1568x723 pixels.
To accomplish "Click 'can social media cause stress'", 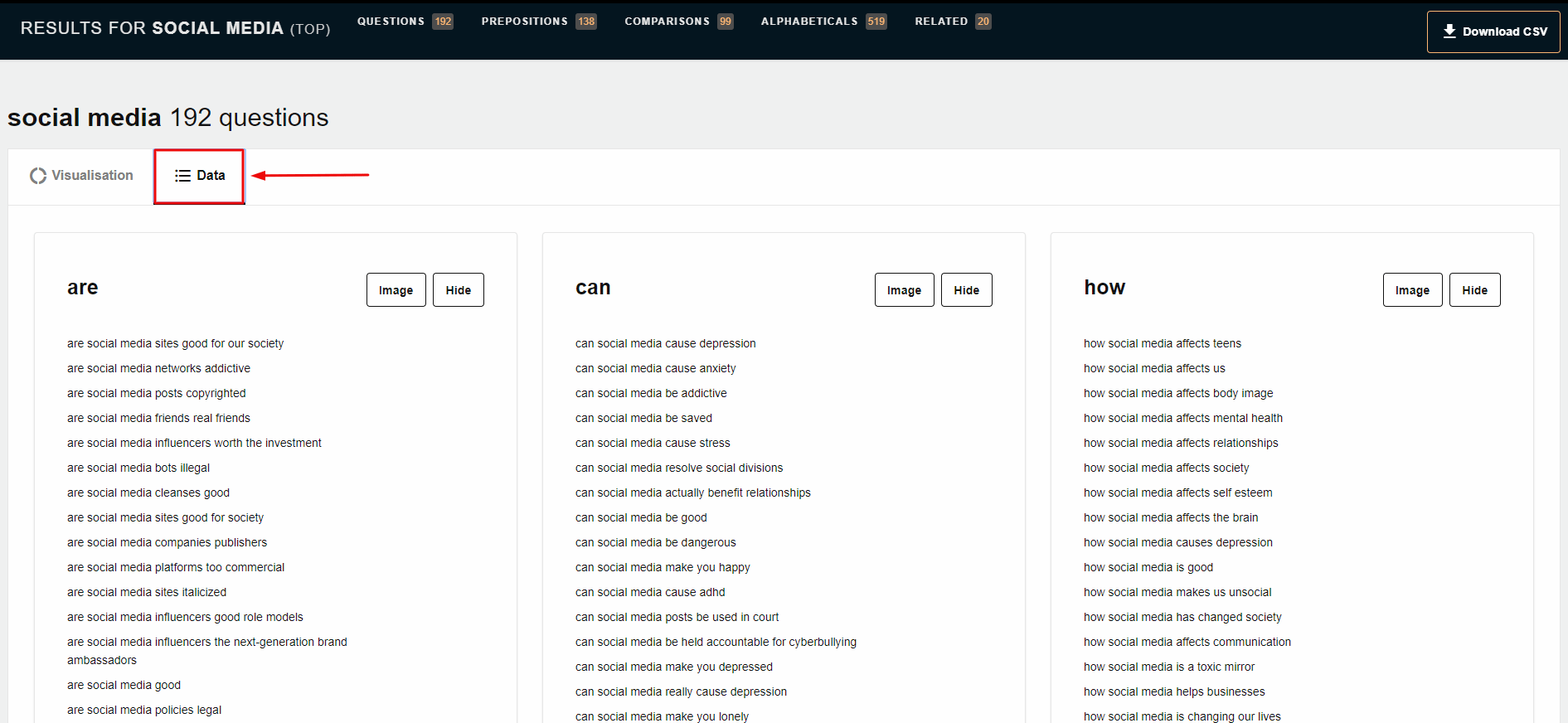I will tap(653, 443).
